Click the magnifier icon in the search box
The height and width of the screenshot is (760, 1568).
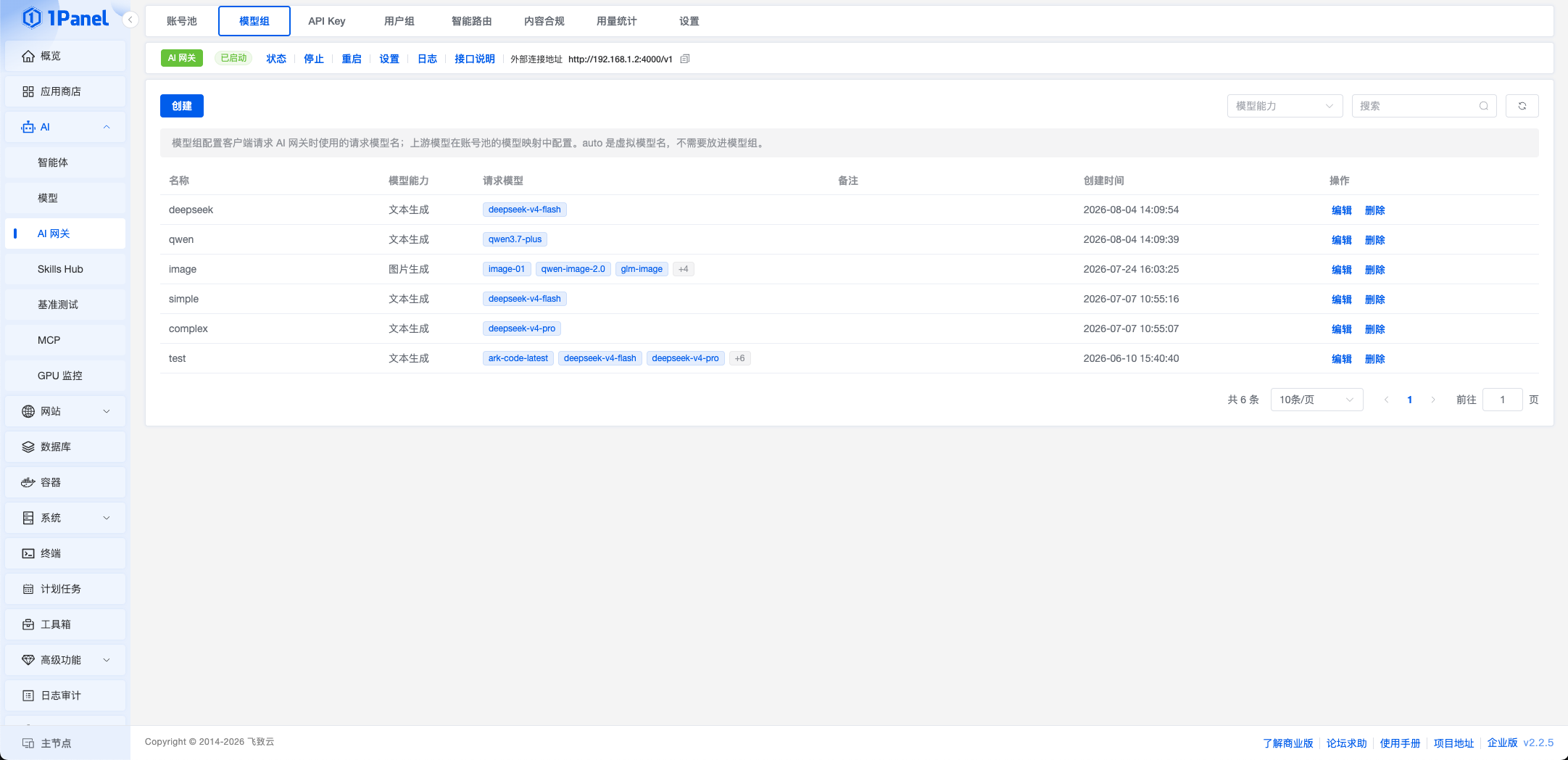click(x=1484, y=106)
